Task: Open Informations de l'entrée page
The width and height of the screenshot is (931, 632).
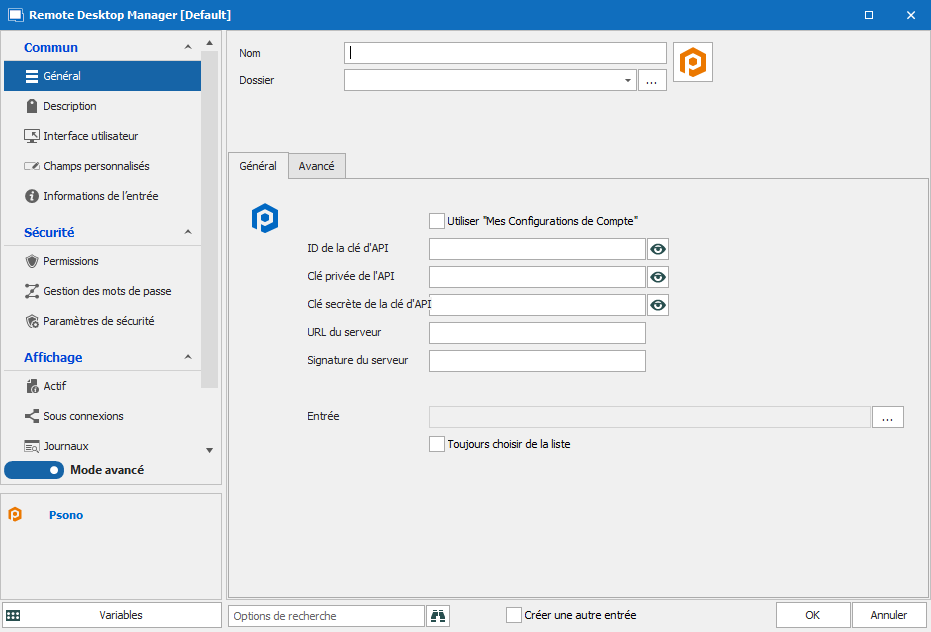Action: coord(100,196)
